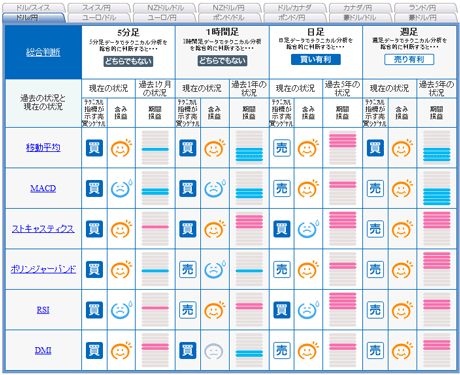Click the MACD sell signal icon under 週足
Screen dimensions: 460x375
(x=375, y=189)
